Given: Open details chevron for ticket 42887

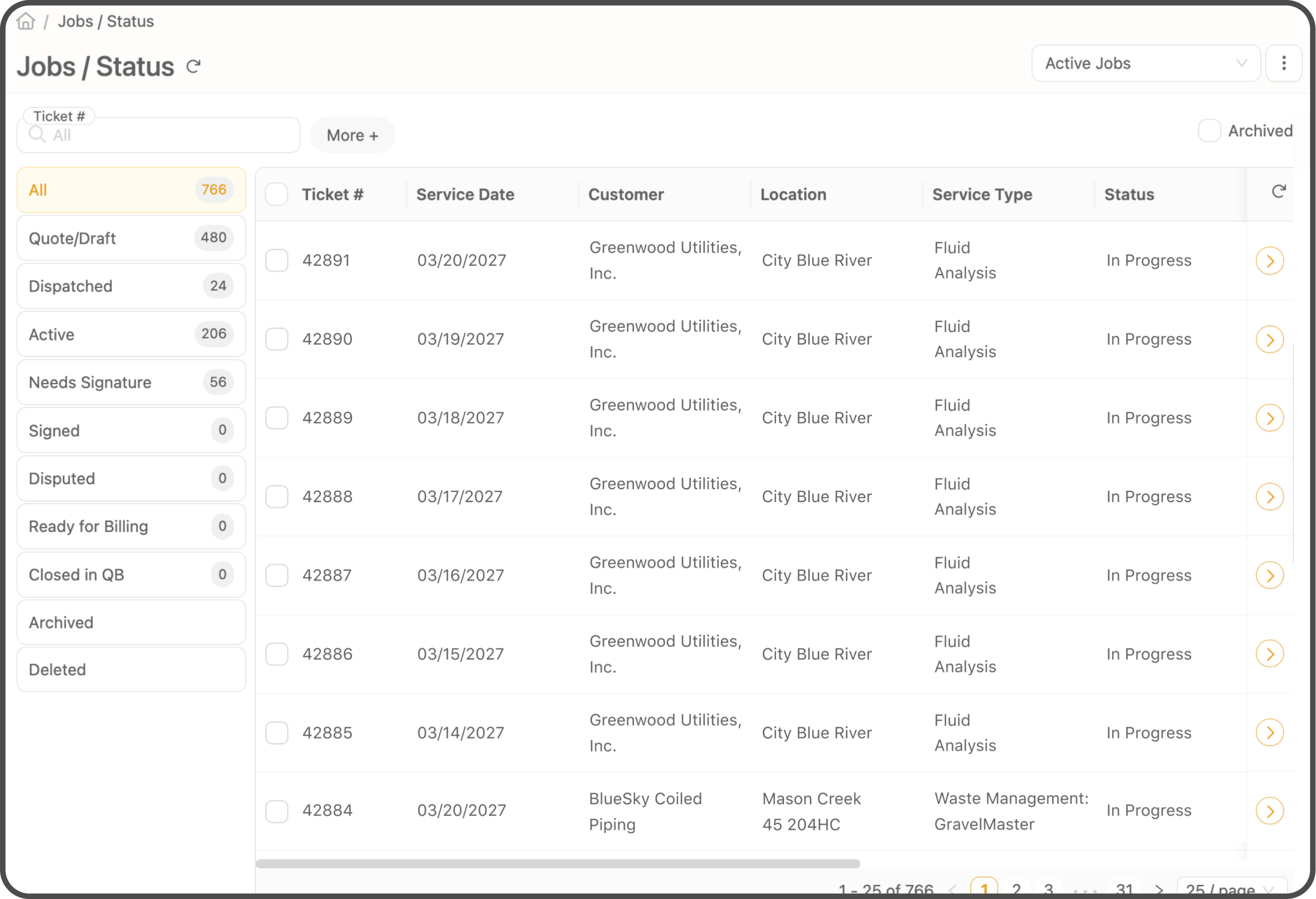Looking at the screenshot, I should point(1270,575).
